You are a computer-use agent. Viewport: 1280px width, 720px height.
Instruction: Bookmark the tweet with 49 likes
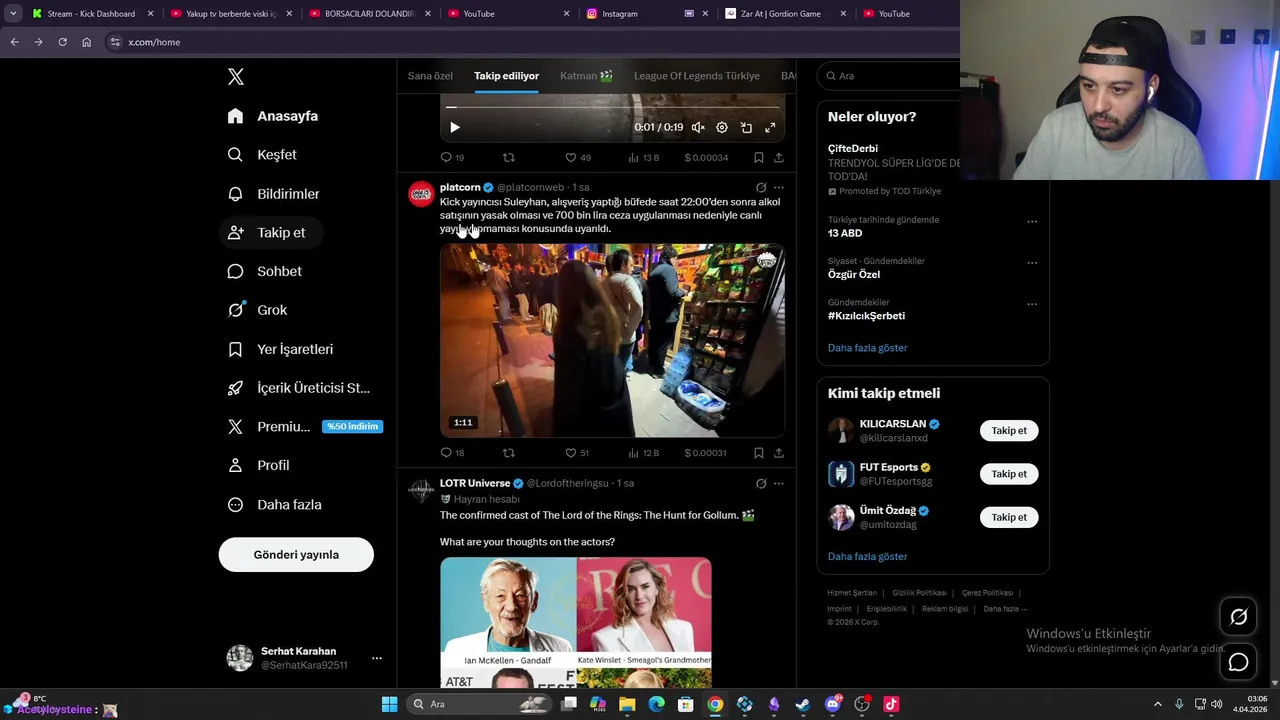tap(759, 158)
